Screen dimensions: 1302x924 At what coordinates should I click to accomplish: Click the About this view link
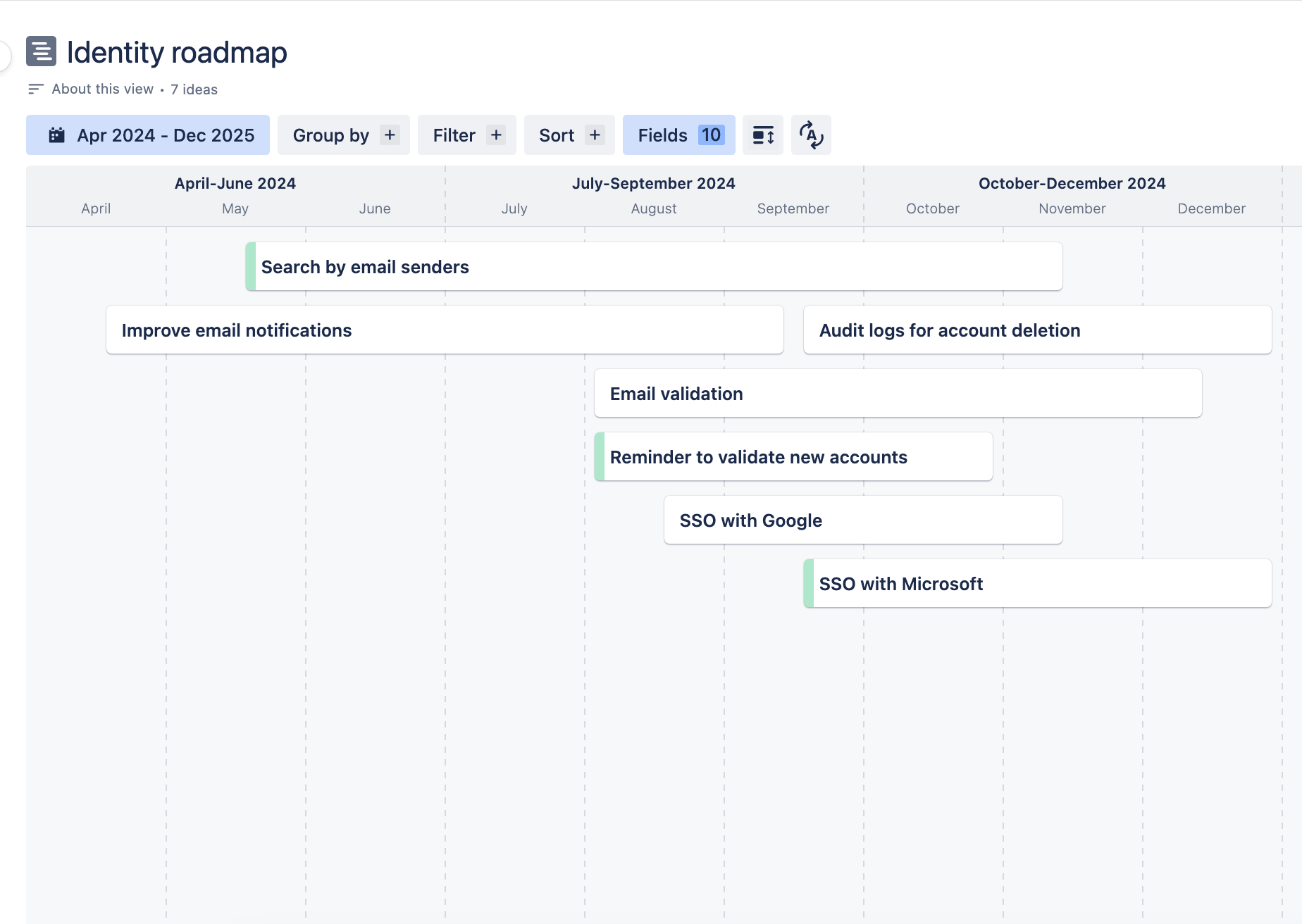[x=102, y=89]
